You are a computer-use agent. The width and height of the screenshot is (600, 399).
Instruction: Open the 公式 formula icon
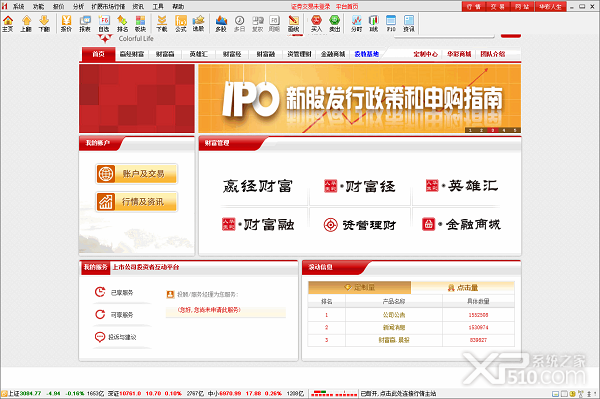tap(181, 24)
